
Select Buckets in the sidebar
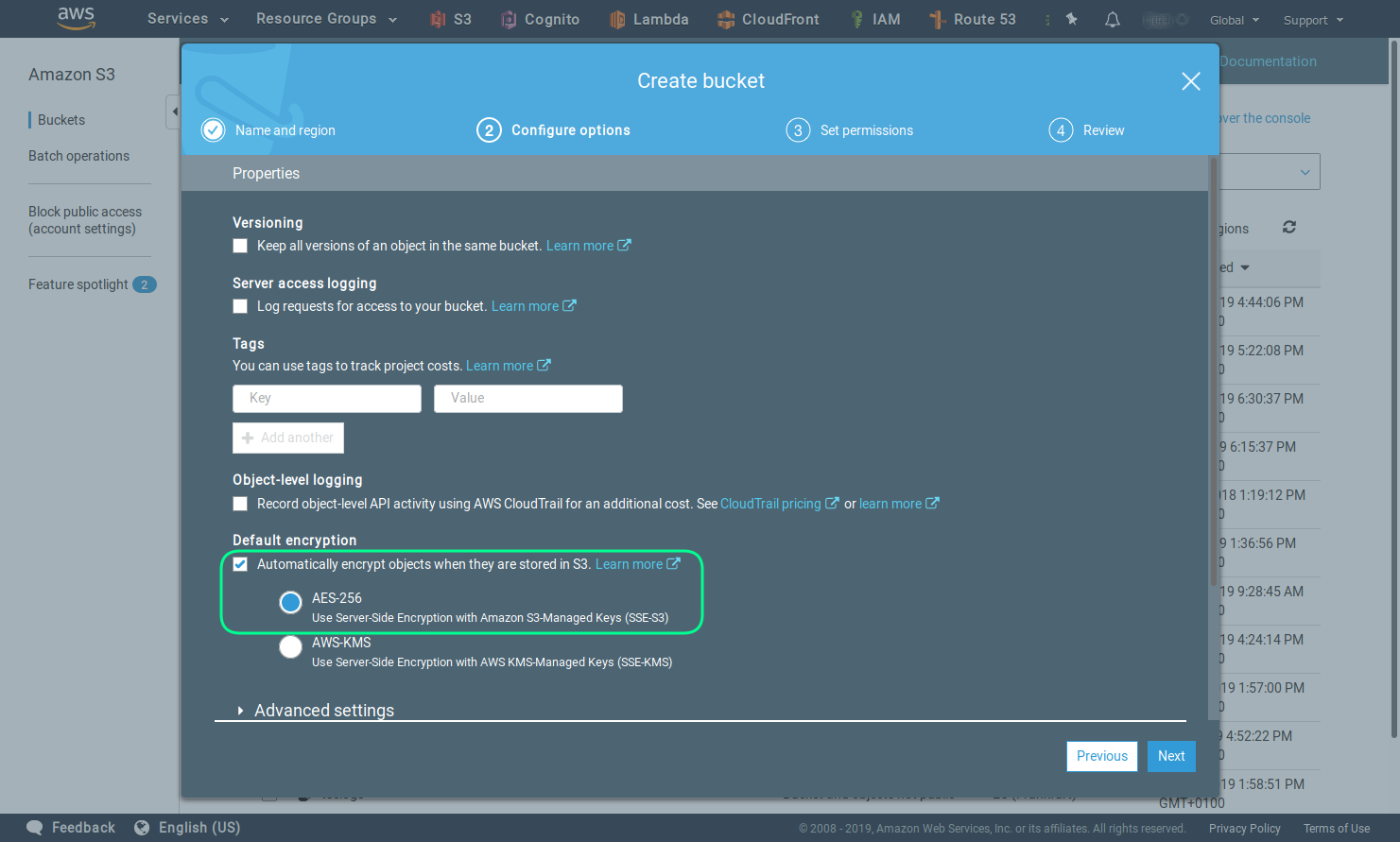59,119
